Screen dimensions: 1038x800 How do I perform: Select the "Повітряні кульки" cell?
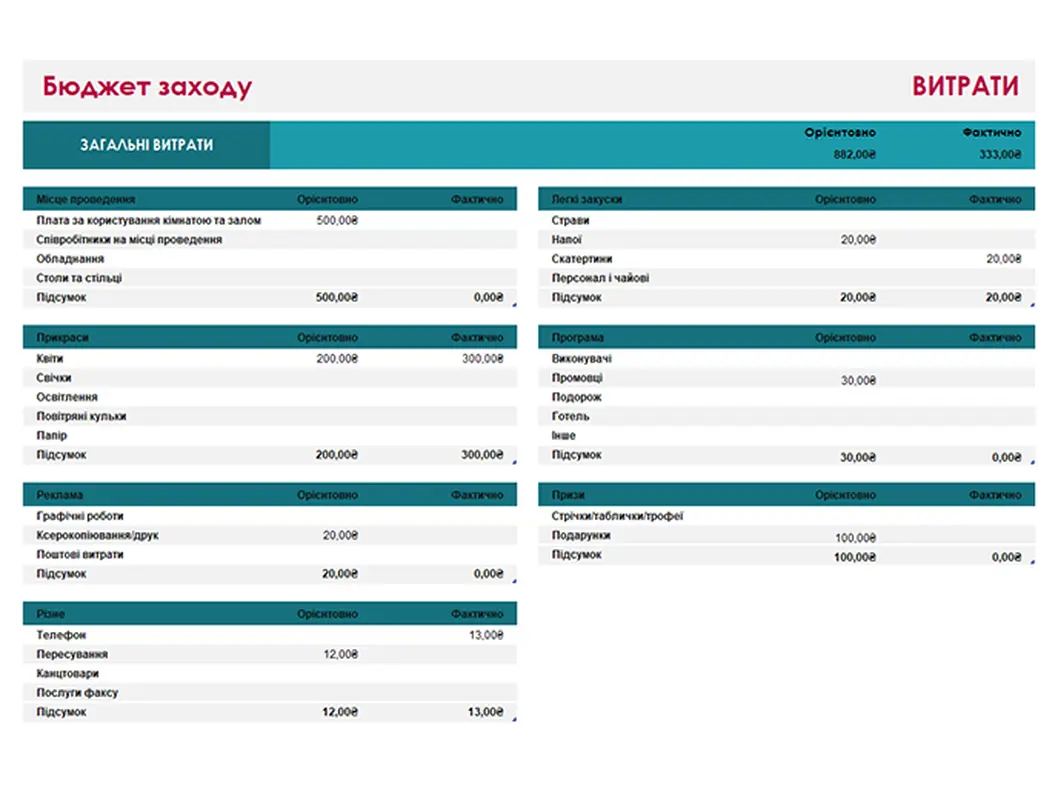click(81, 417)
